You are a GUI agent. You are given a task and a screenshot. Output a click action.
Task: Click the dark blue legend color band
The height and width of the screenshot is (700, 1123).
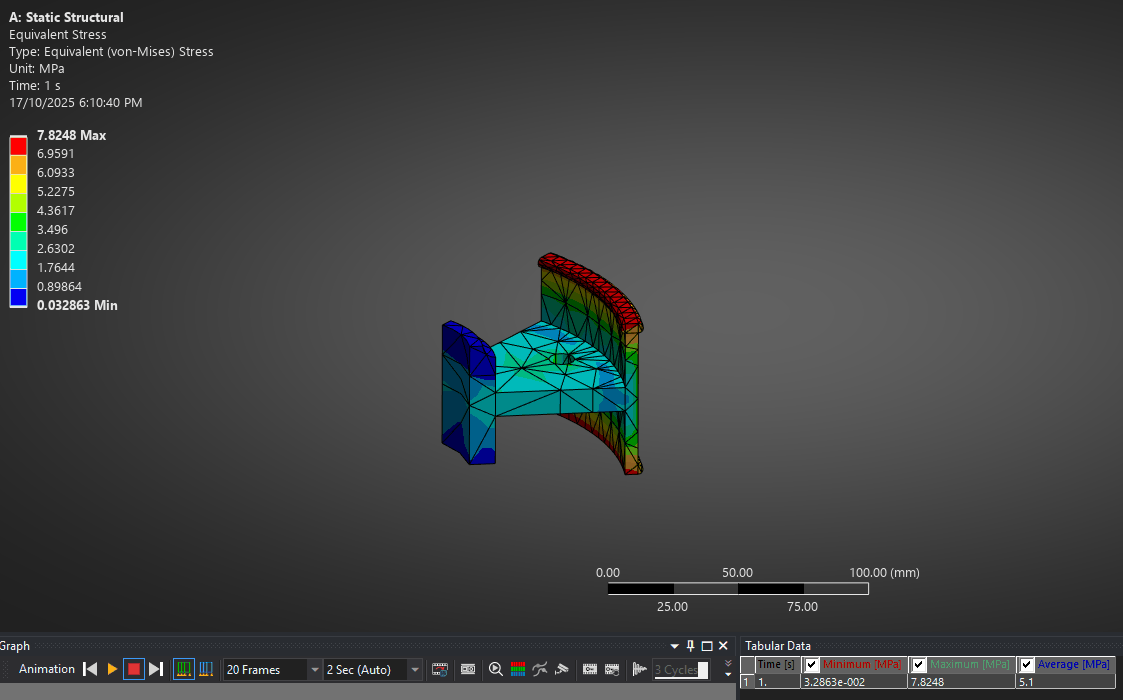[18, 297]
